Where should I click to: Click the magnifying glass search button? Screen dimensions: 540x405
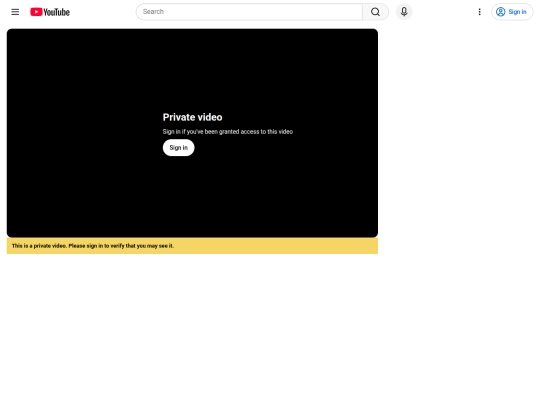[x=375, y=12]
